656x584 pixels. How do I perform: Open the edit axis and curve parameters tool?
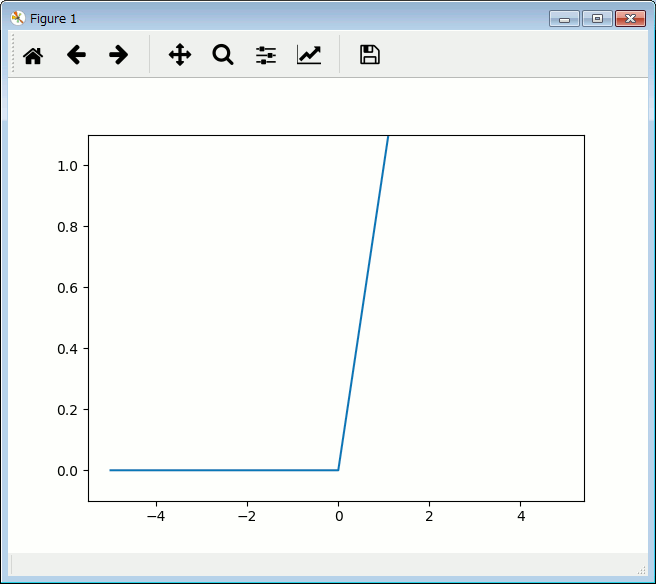click(309, 55)
